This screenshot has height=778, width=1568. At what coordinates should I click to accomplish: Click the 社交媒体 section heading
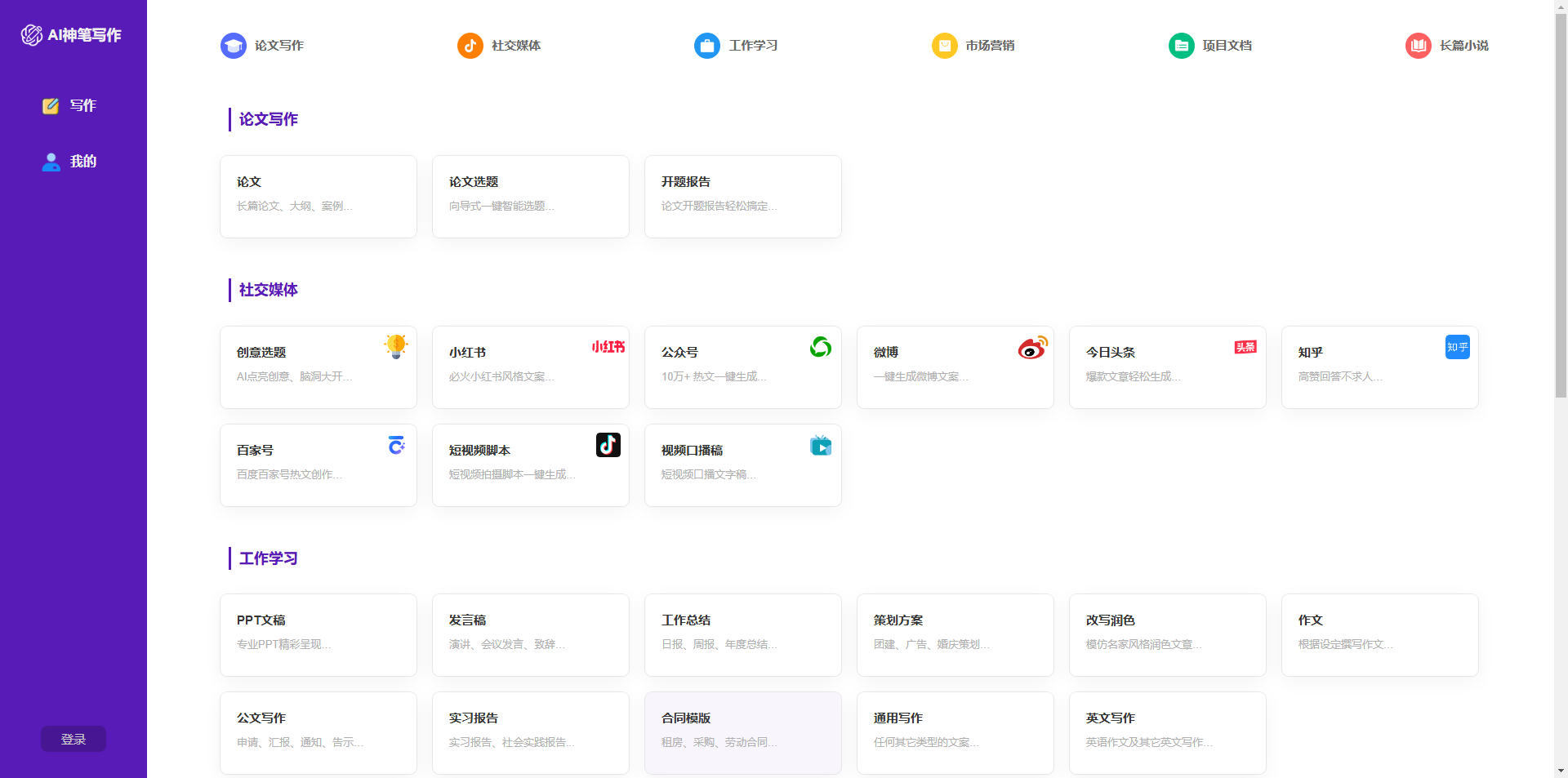(x=268, y=290)
